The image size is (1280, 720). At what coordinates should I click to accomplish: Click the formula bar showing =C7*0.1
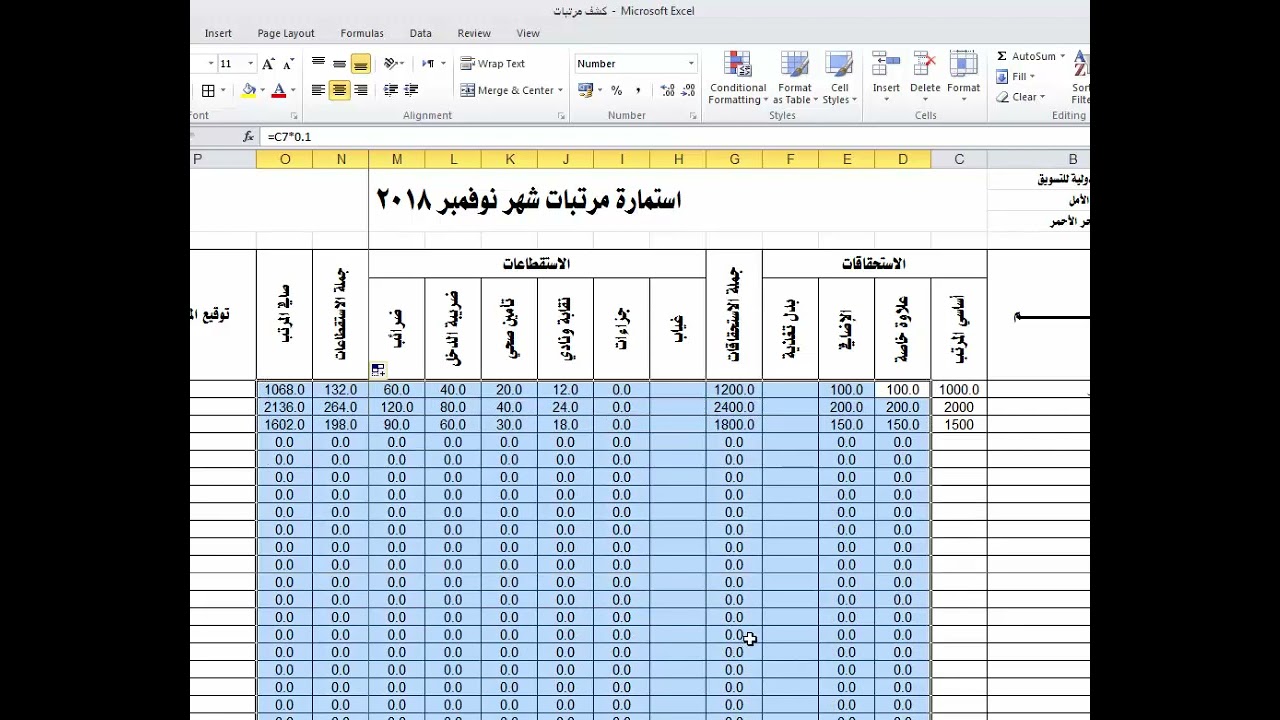(675, 137)
